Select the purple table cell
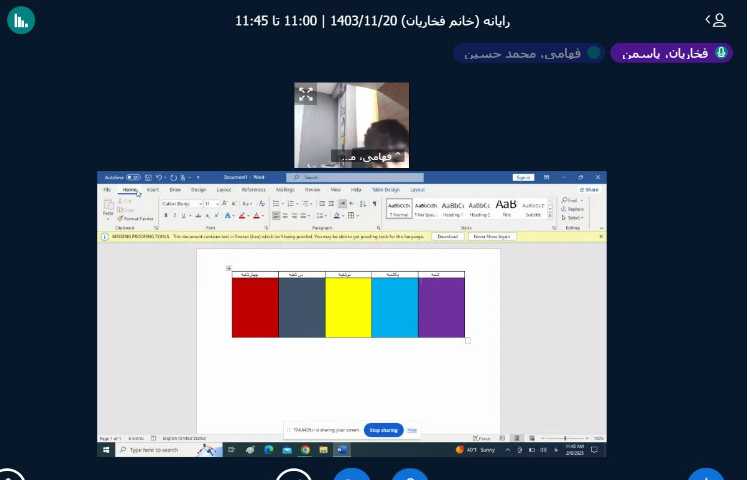 click(441, 308)
